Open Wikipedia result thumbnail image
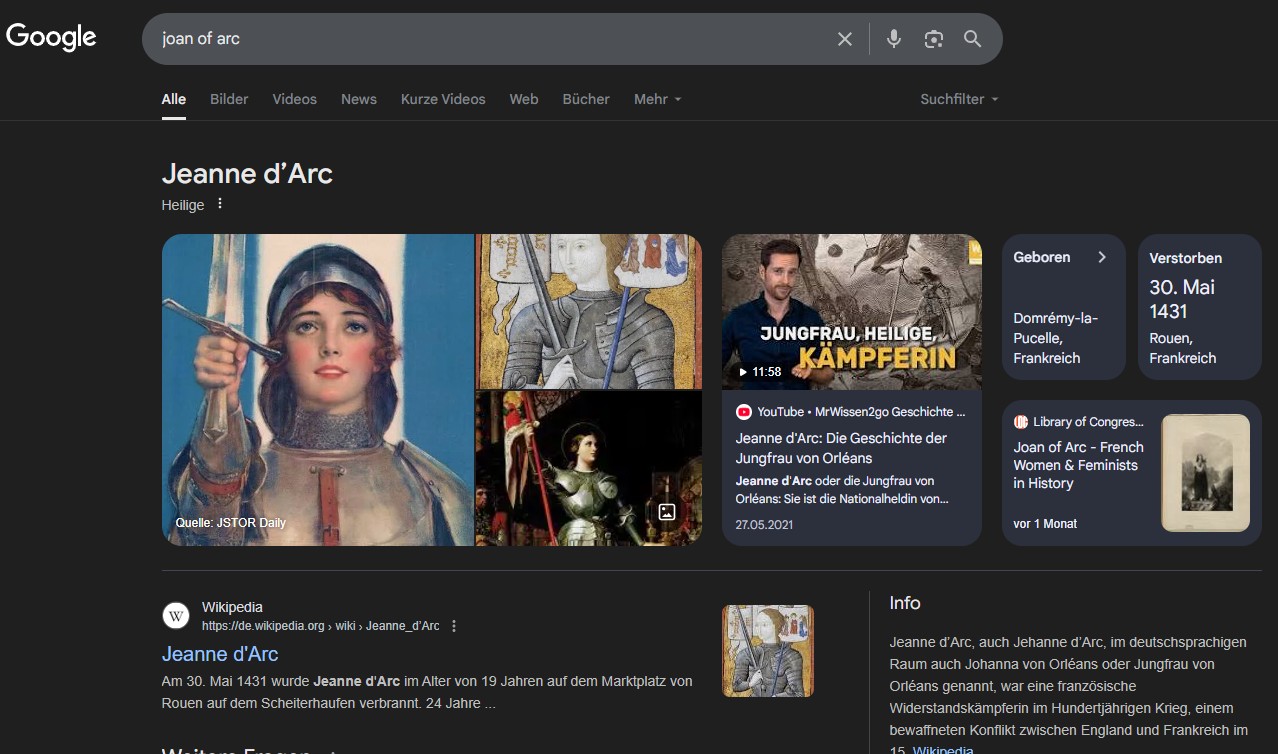Viewport: 1278px width, 754px height. tap(768, 651)
